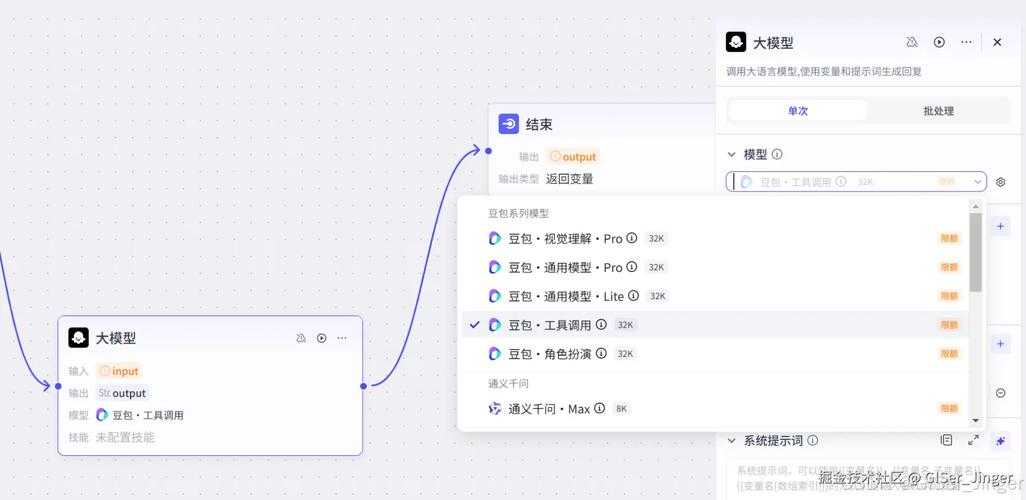This screenshot has width=1026, height=500.
Task: Run the 大模型 canvas node with its play icon
Action: pyautogui.click(x=321, y=338)
